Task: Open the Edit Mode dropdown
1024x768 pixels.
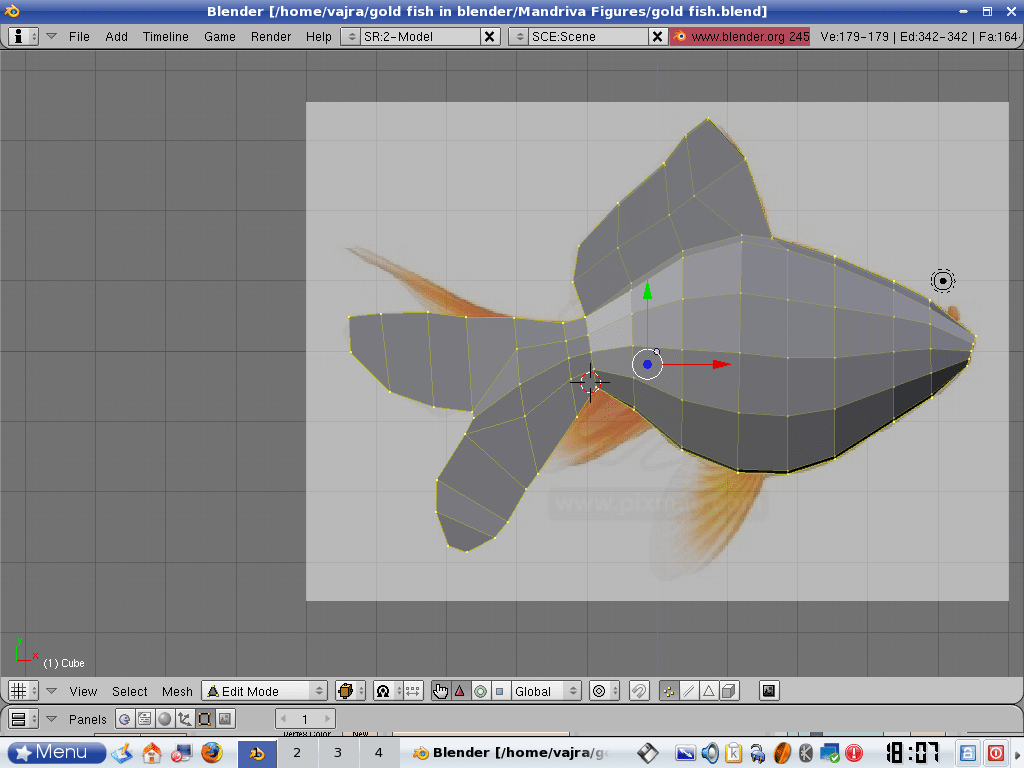Action: click(265, 691)
